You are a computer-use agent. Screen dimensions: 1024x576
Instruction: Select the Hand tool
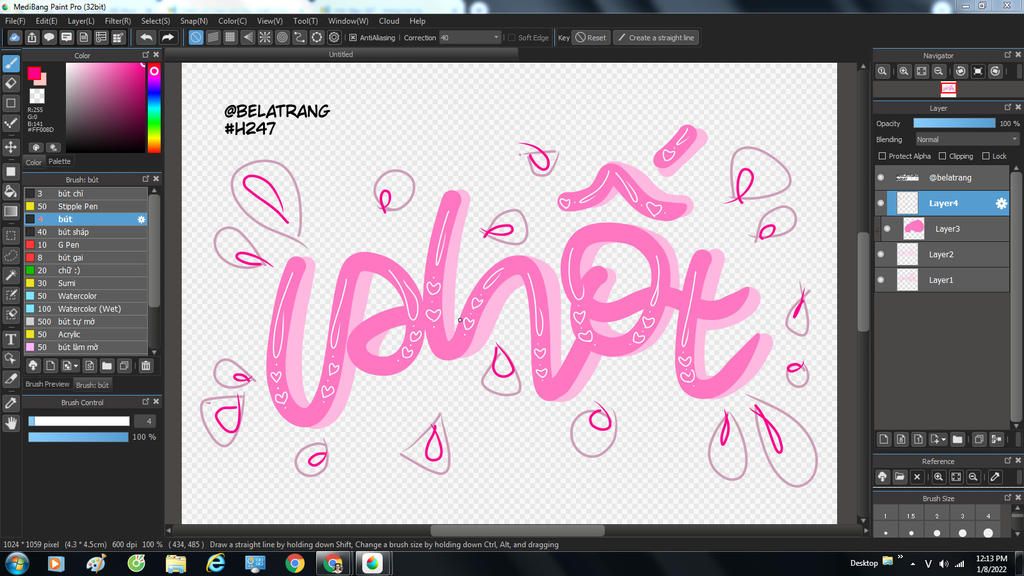coord(11,423)
